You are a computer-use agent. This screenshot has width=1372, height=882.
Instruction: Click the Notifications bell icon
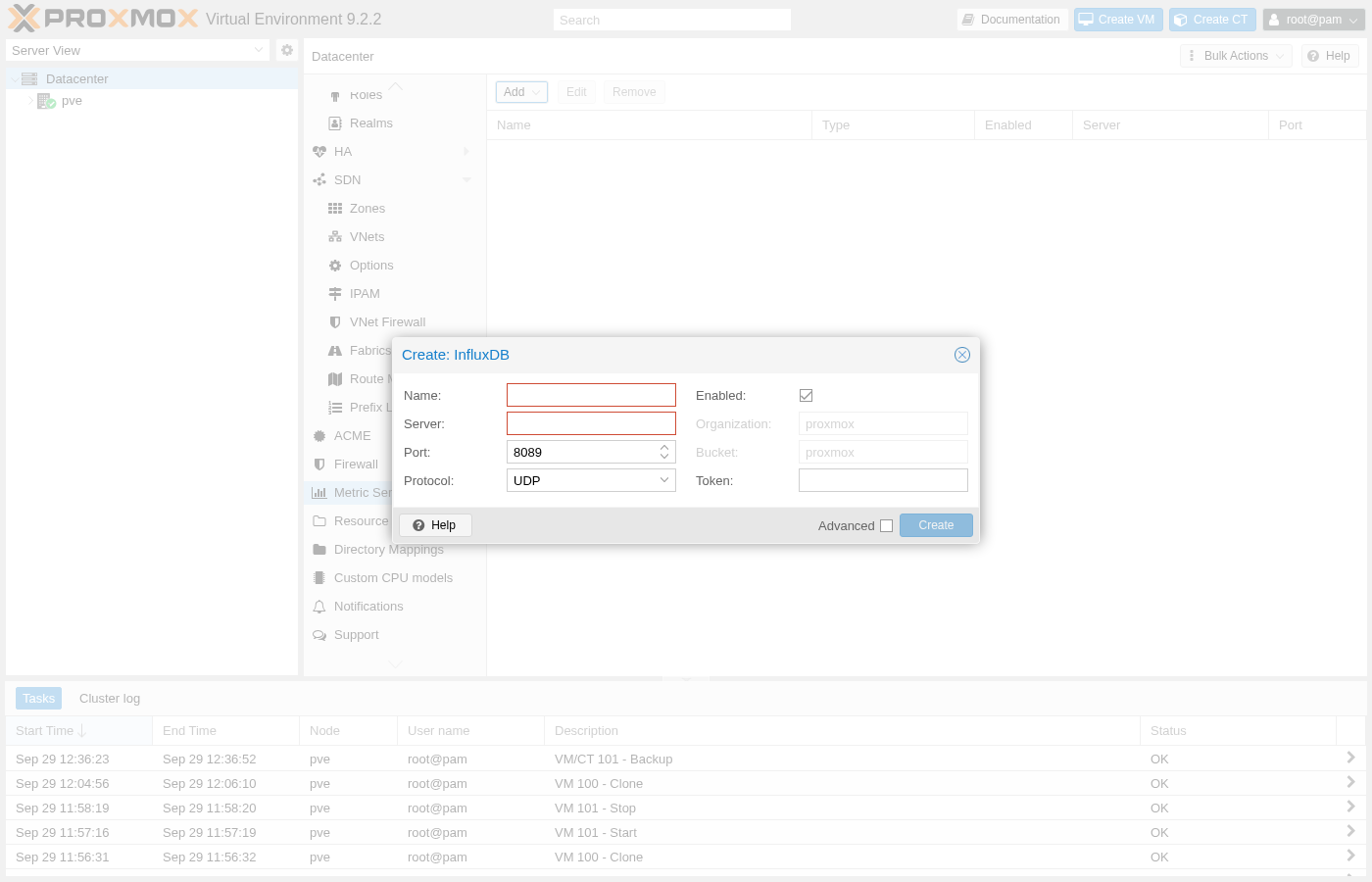point(319,607)
